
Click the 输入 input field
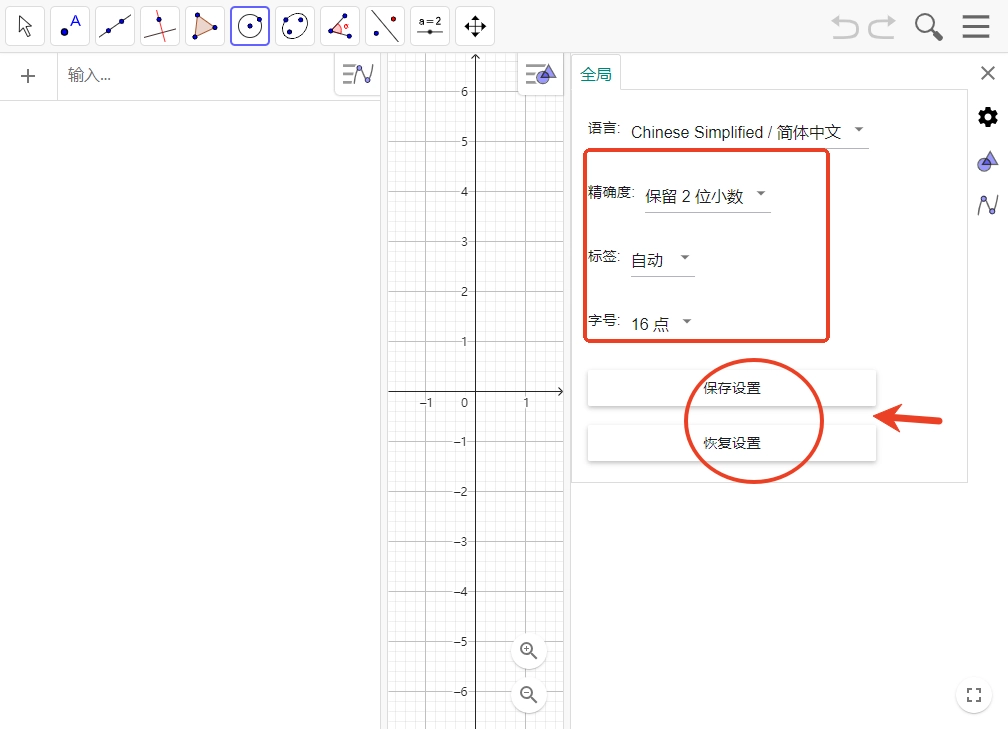pyautogui.click(x=150, y=75)
